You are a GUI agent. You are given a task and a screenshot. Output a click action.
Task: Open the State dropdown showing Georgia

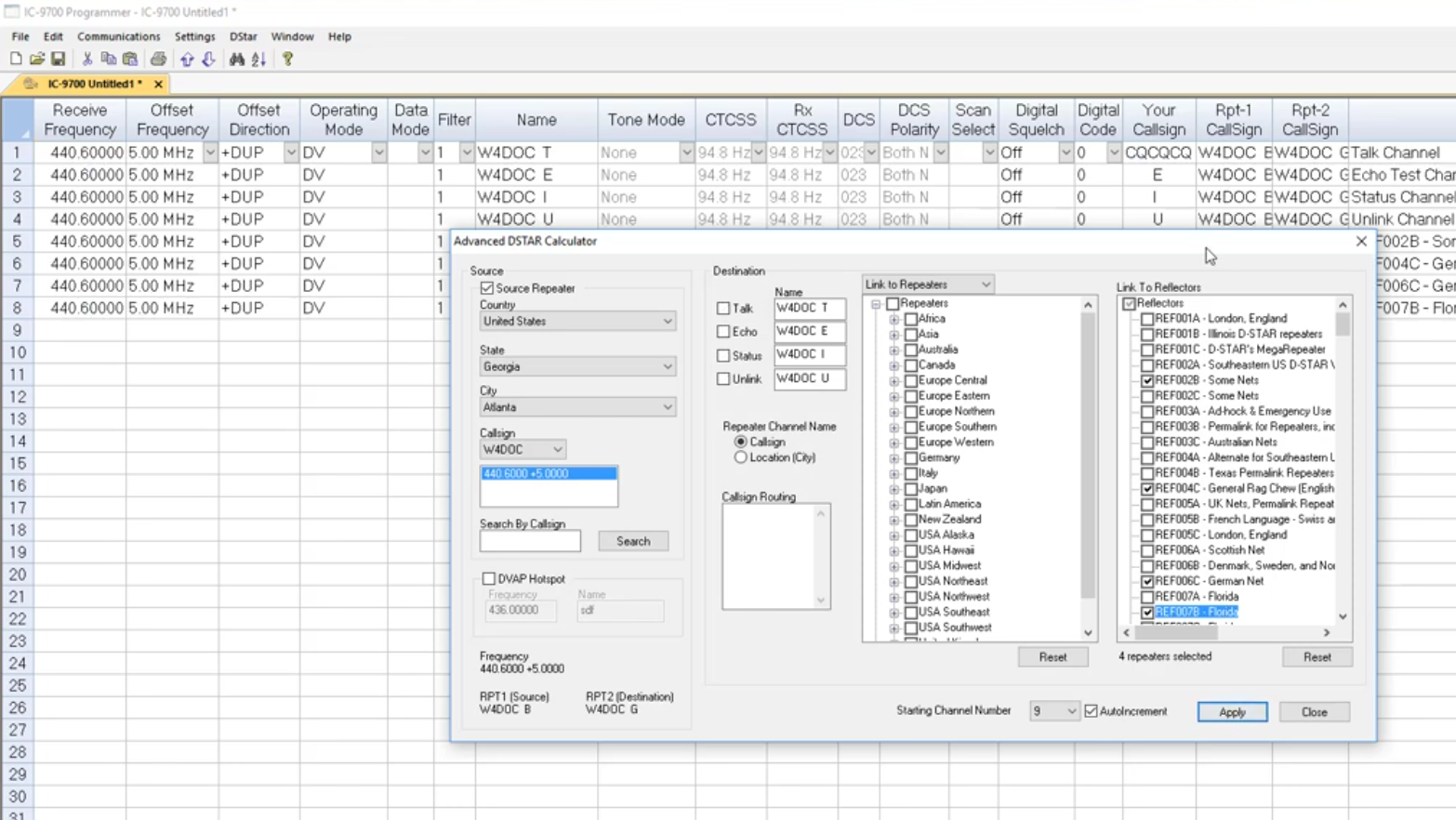577,366
